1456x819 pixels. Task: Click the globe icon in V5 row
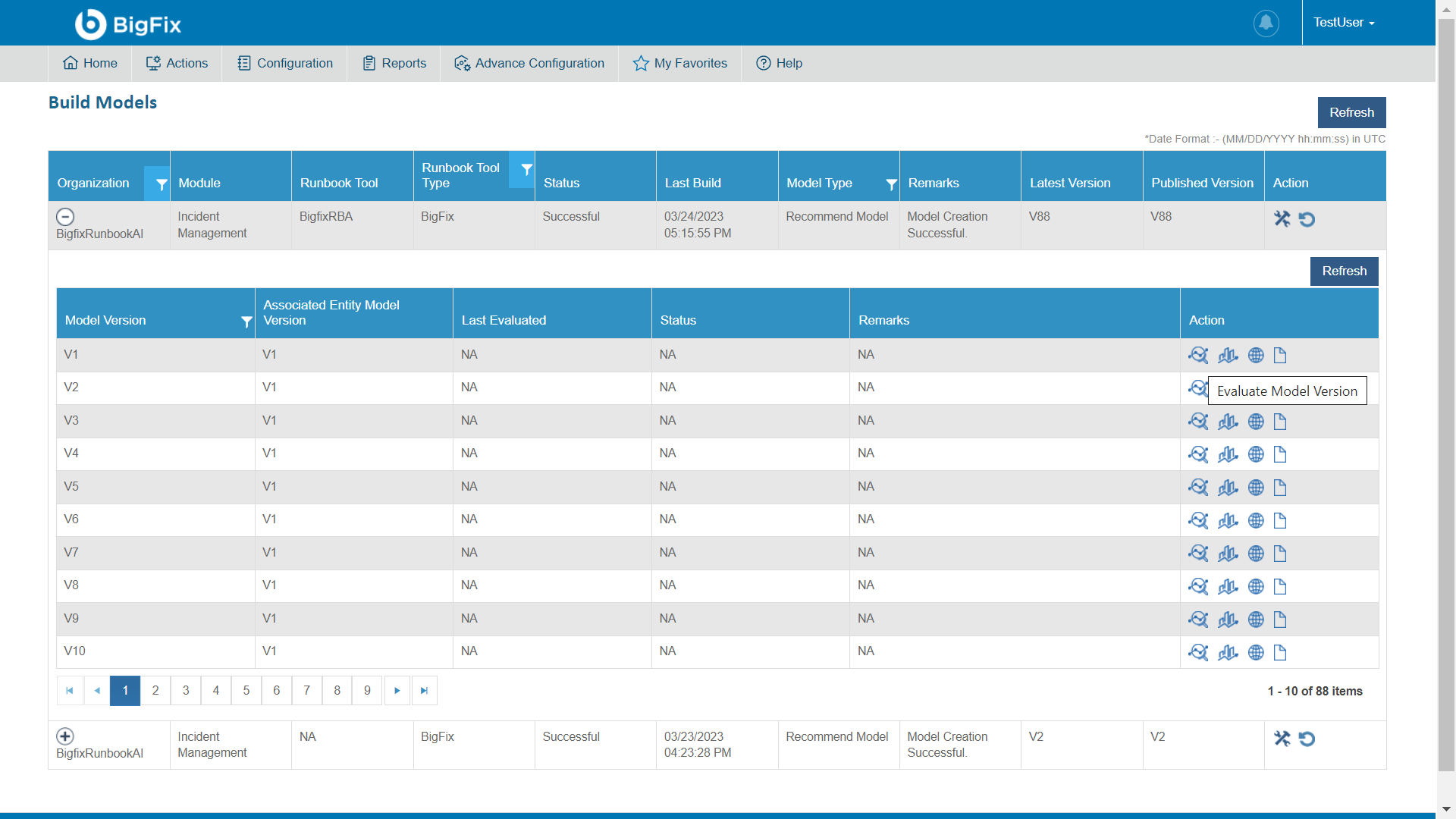(x=1256, y=488)
